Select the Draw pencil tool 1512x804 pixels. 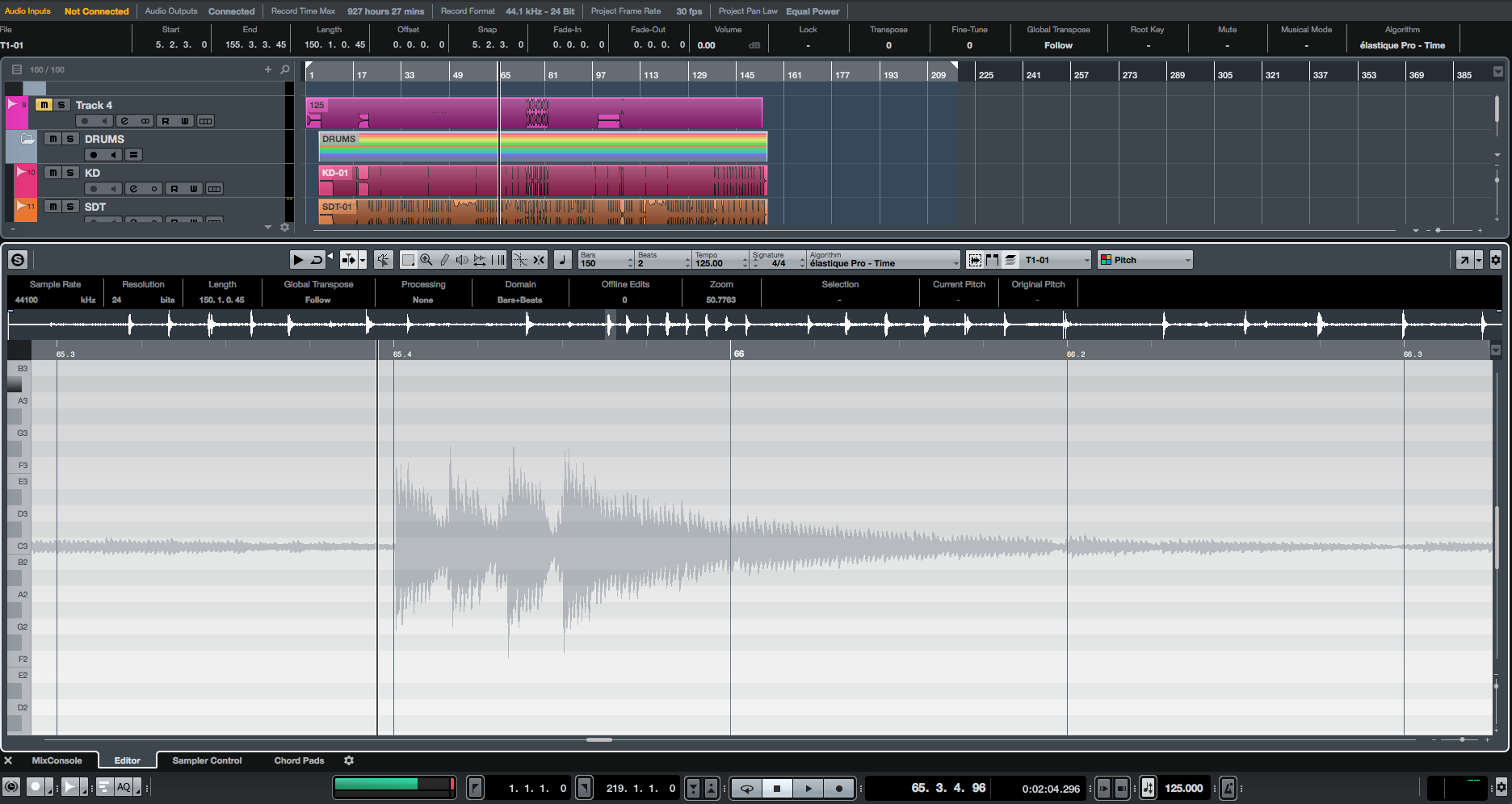[x=443, y=260]
